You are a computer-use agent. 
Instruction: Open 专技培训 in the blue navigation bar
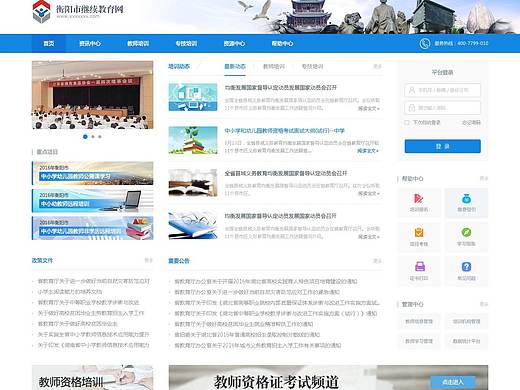(x=186, y=43)
